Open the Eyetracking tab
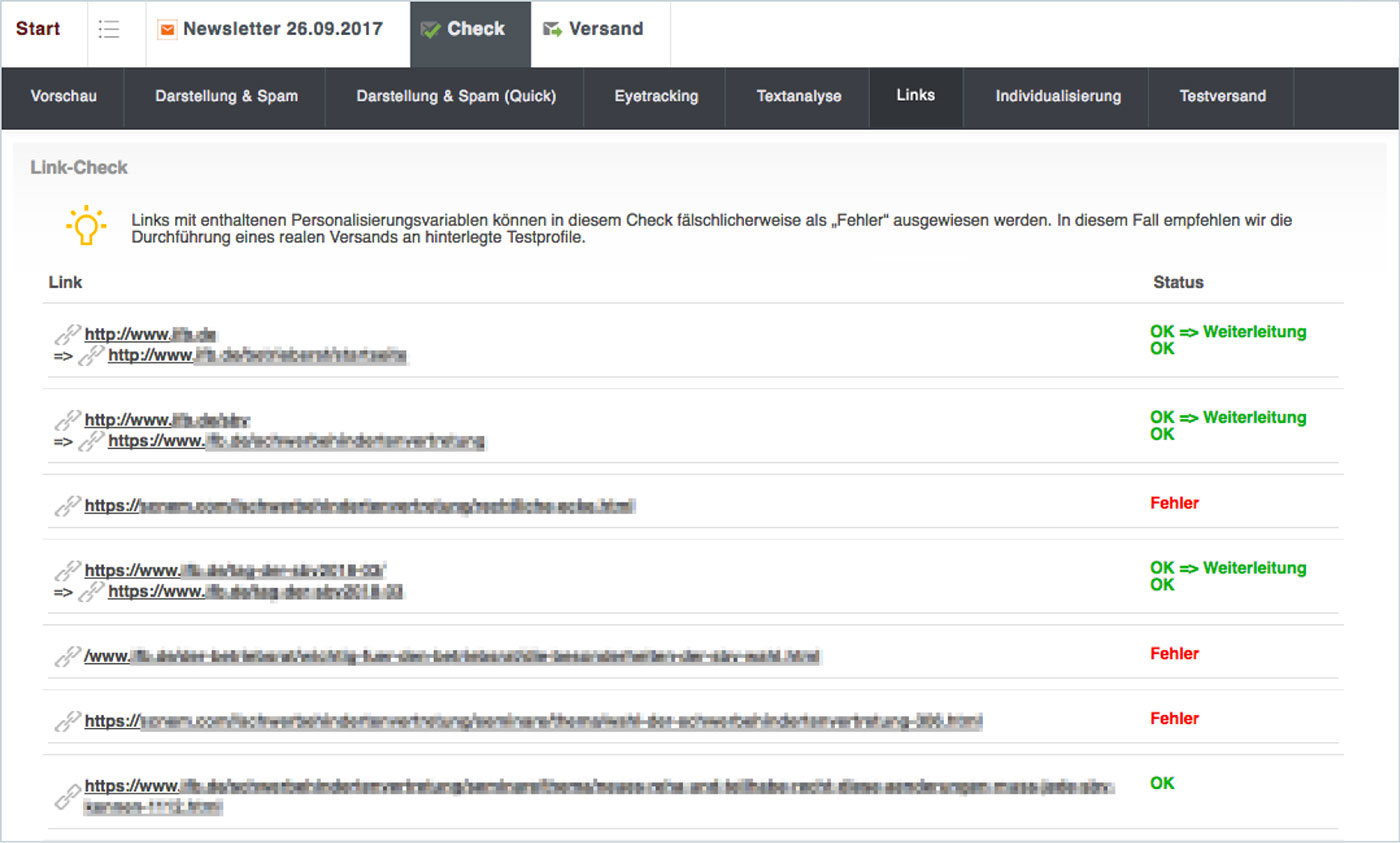The height and width of the screenshot is (843, 1400). tap(656, 97)
